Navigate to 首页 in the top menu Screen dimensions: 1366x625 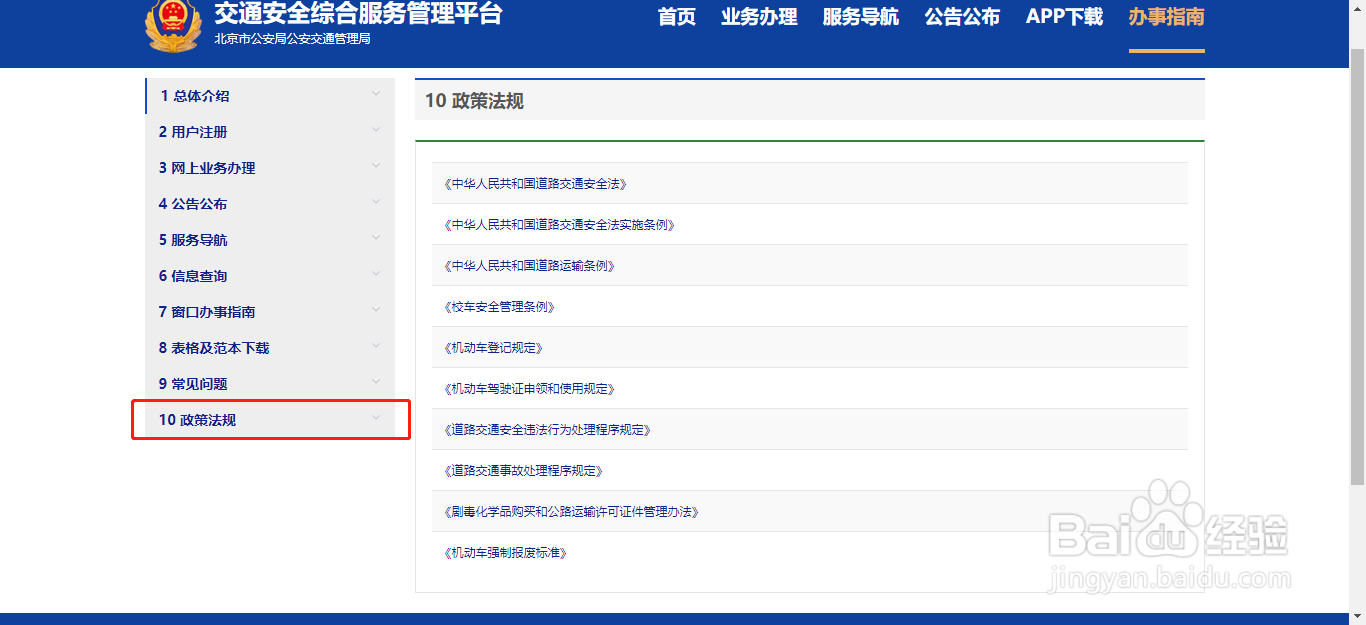(x=676, y=17)
